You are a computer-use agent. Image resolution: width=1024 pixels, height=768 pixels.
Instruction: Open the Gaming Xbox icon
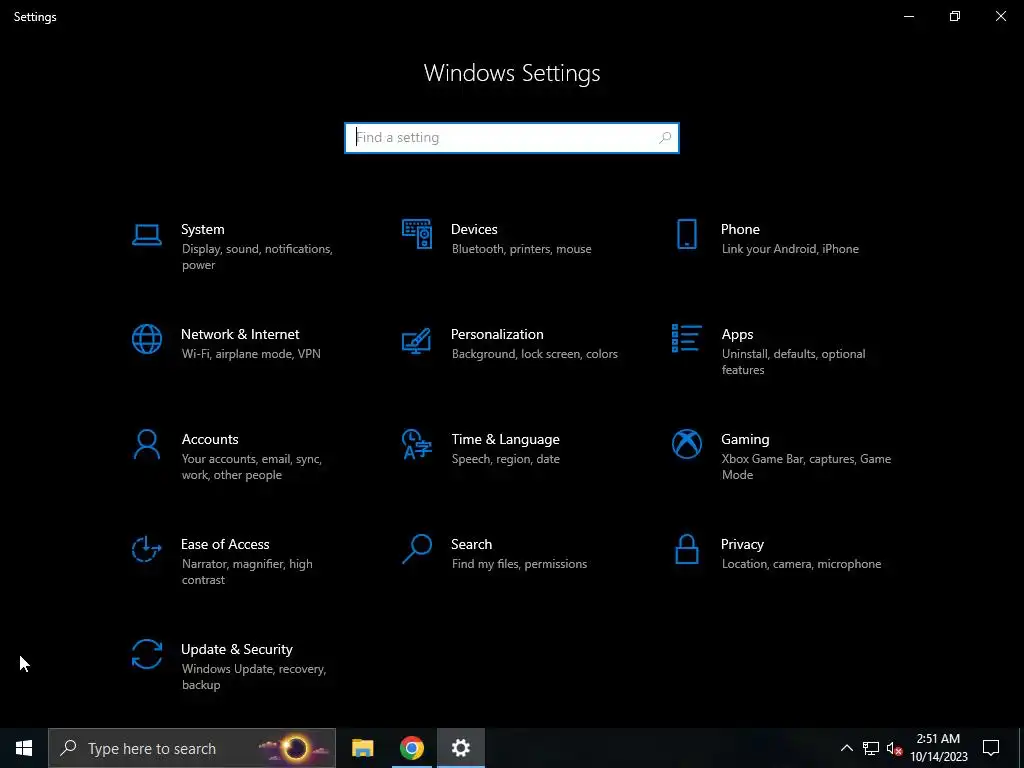coord(686,444)
